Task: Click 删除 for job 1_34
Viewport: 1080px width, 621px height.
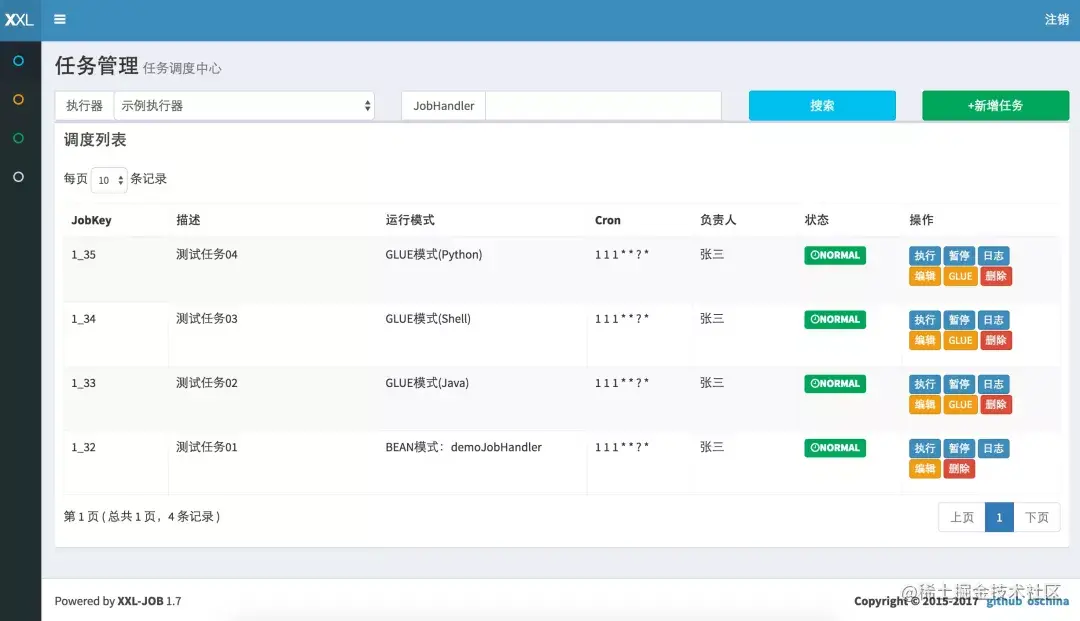Action: point(996,340)
